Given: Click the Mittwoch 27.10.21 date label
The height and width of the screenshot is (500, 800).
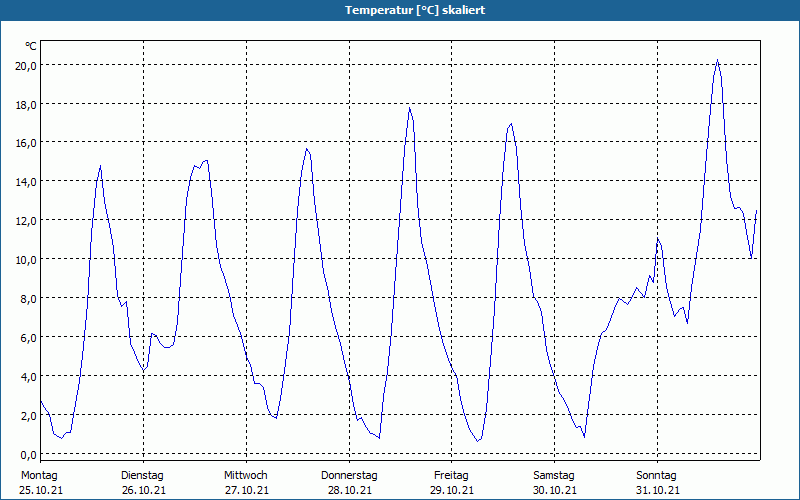Looking at the screenshot, I should [x=246, y=483].
